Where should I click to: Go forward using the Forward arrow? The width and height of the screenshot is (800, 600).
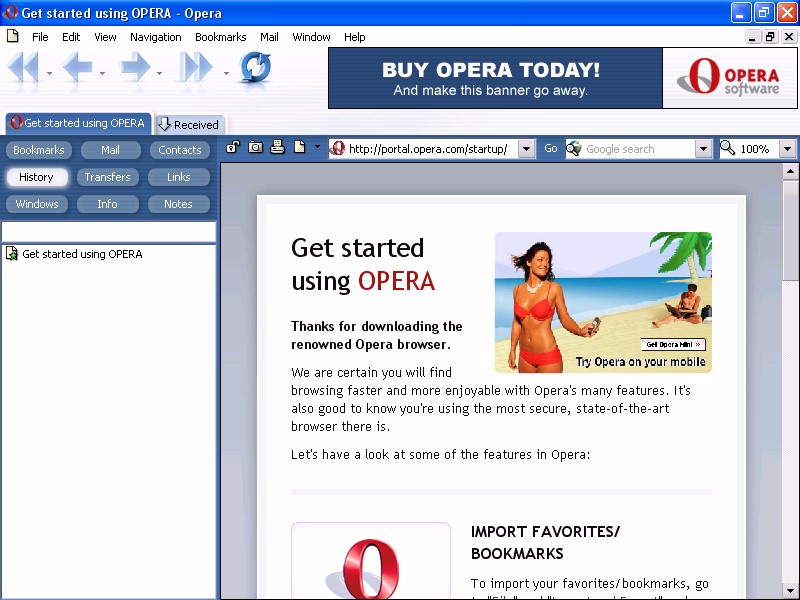pos(135,67)
